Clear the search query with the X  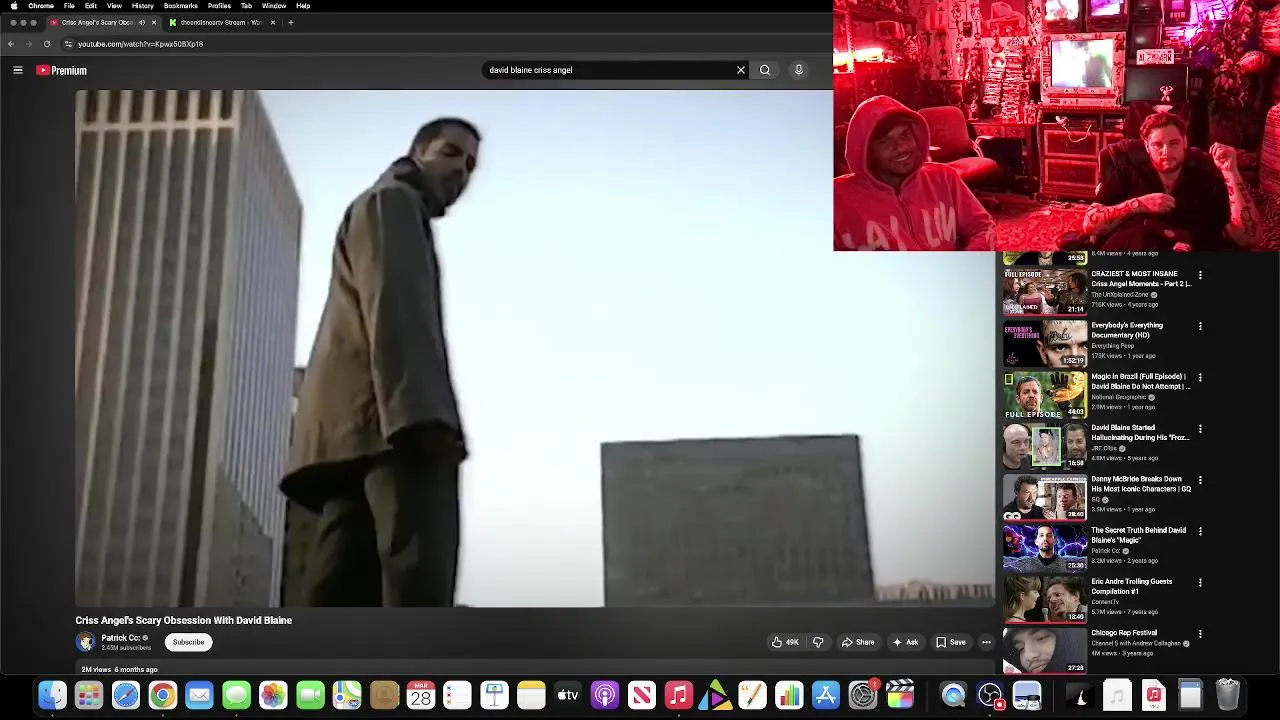[x=741, y=70]
